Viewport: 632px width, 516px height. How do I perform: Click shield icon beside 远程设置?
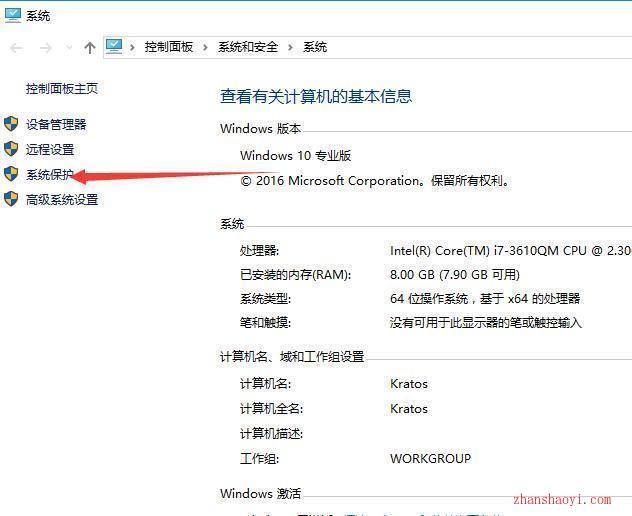point(11,149)
